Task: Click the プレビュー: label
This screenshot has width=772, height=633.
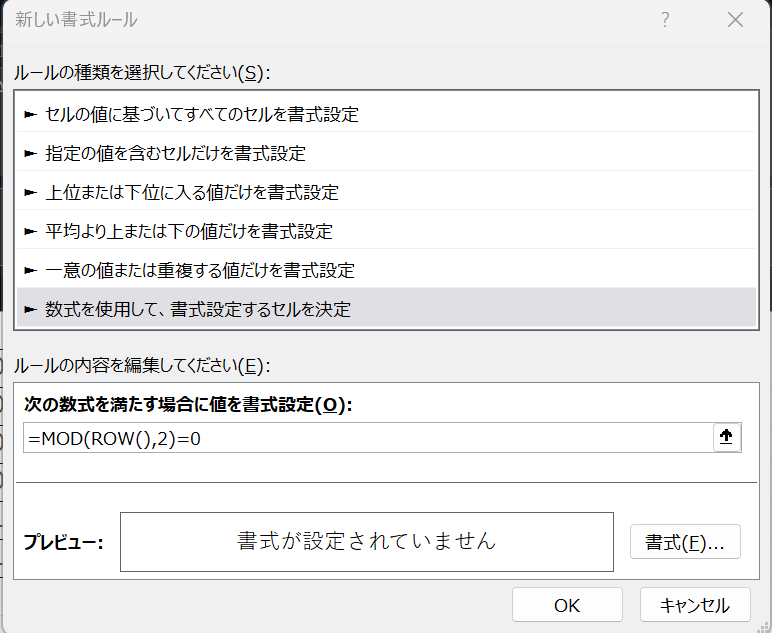Action: click(64, 542)
